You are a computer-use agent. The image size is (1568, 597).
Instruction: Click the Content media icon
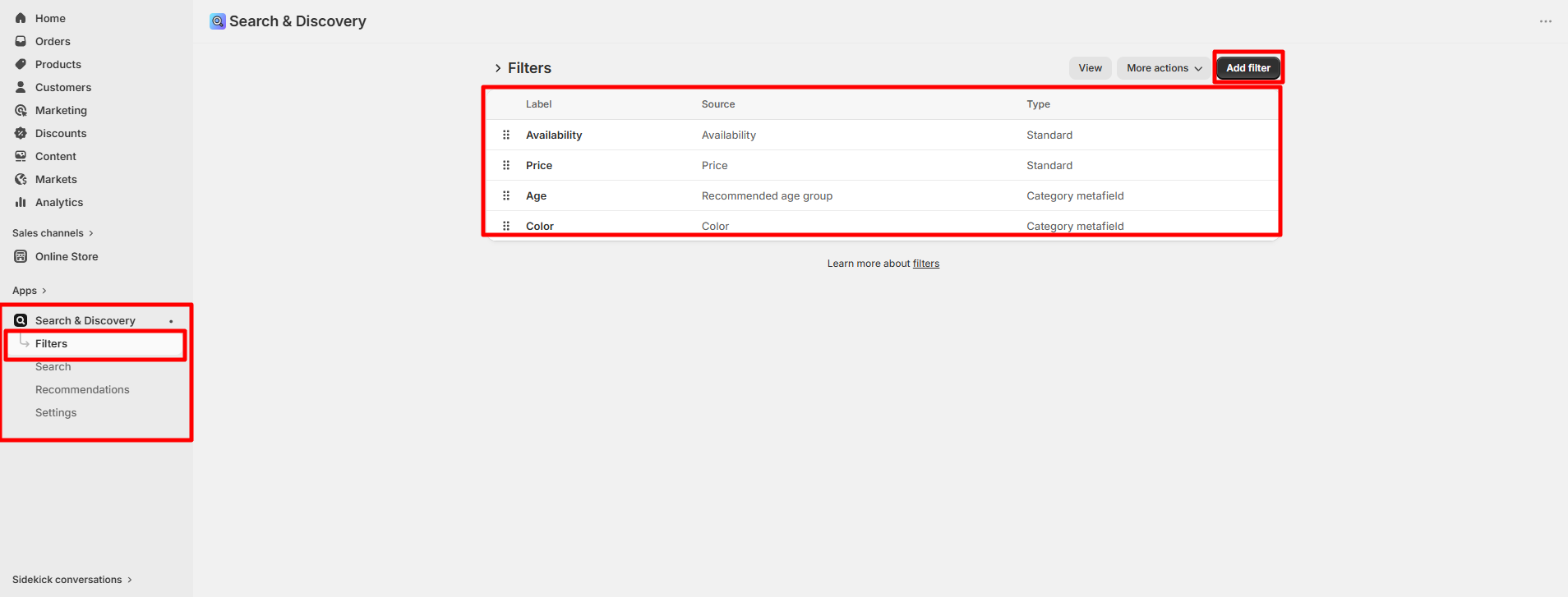tap(21, 156)
